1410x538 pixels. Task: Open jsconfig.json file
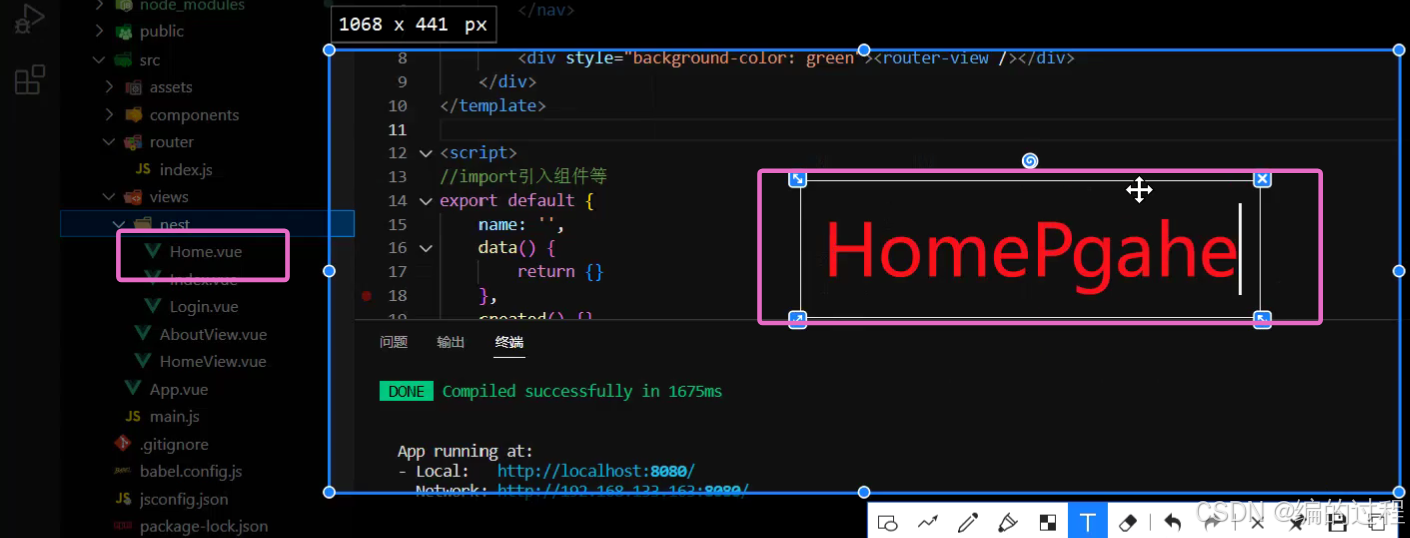(184, 499)
